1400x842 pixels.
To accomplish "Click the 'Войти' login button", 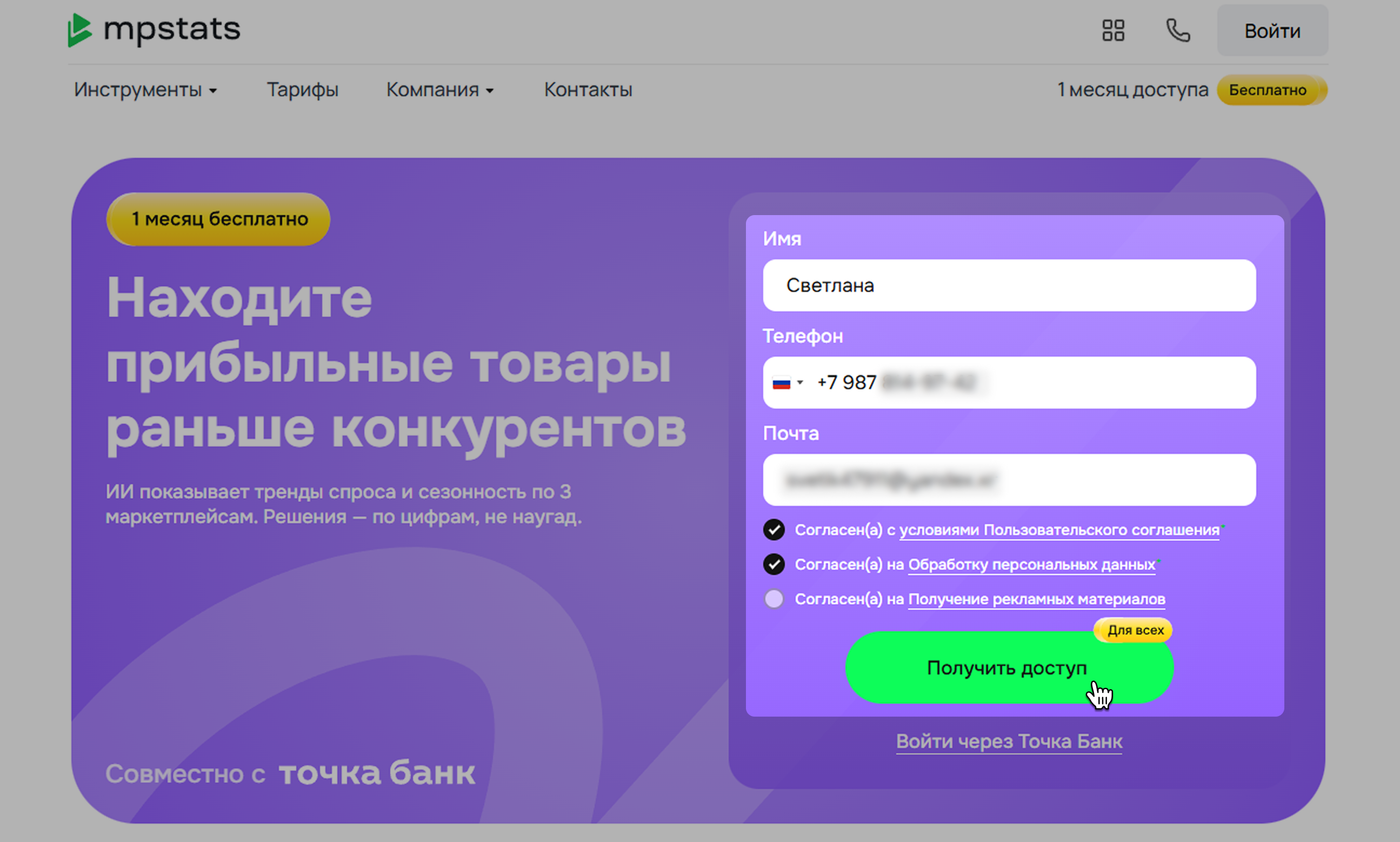I will [1272, 31].
